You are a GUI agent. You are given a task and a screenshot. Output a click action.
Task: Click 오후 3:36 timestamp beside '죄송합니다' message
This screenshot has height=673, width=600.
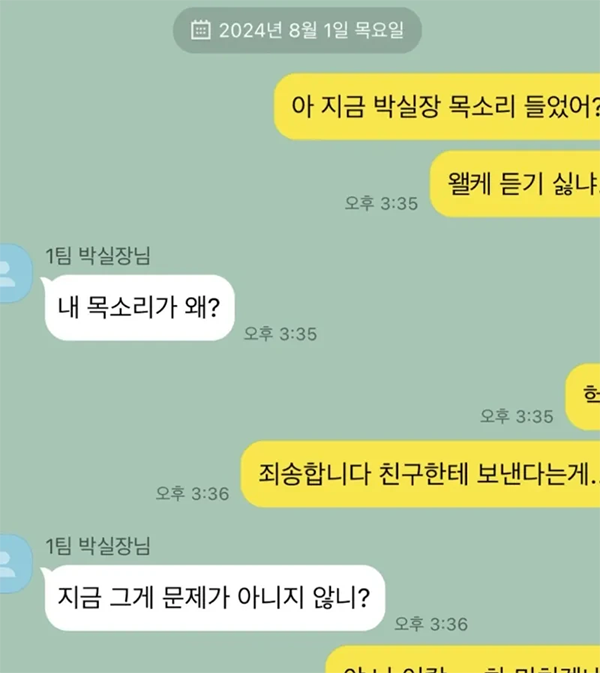pos(192,494)
